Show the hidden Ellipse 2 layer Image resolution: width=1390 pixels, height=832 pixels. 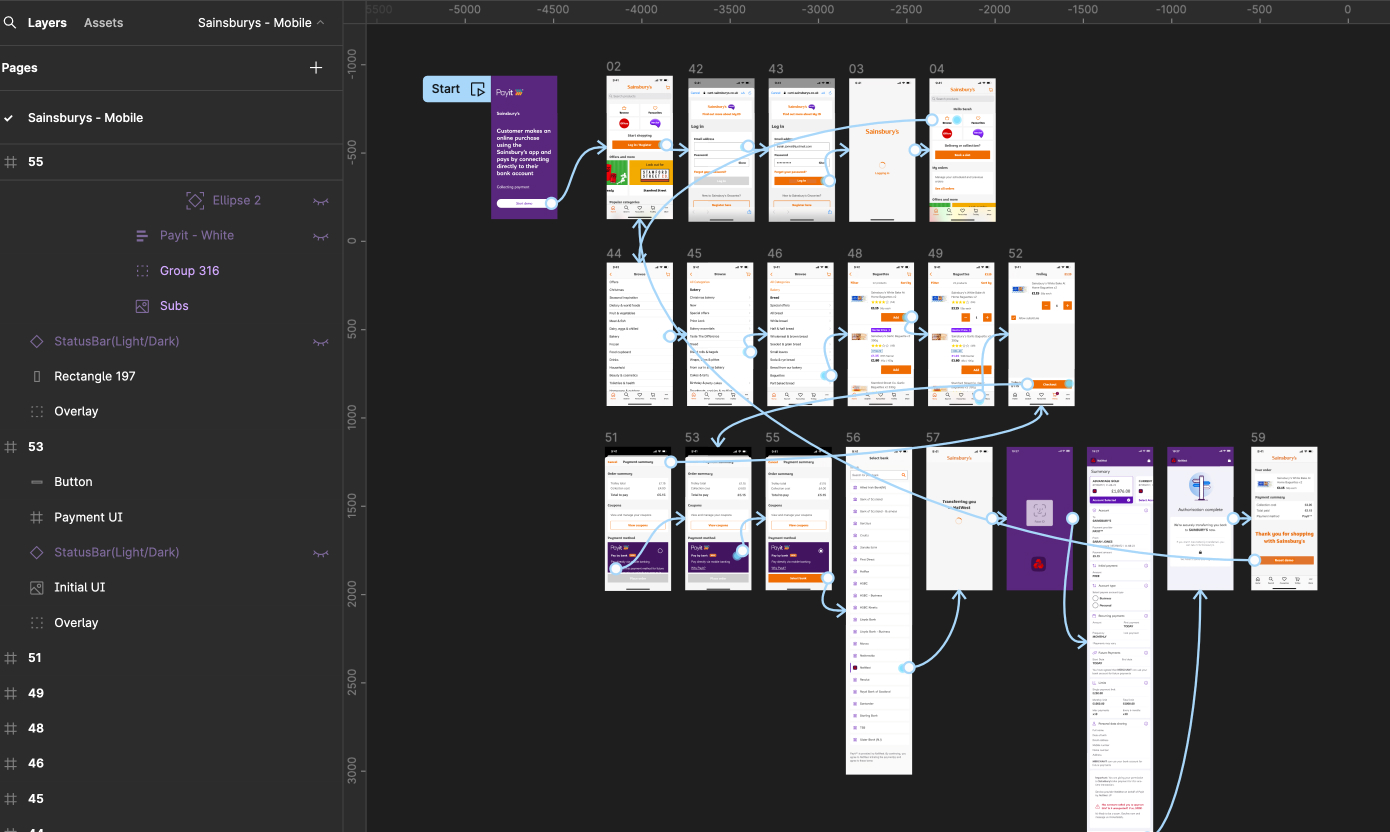(320, 201)
